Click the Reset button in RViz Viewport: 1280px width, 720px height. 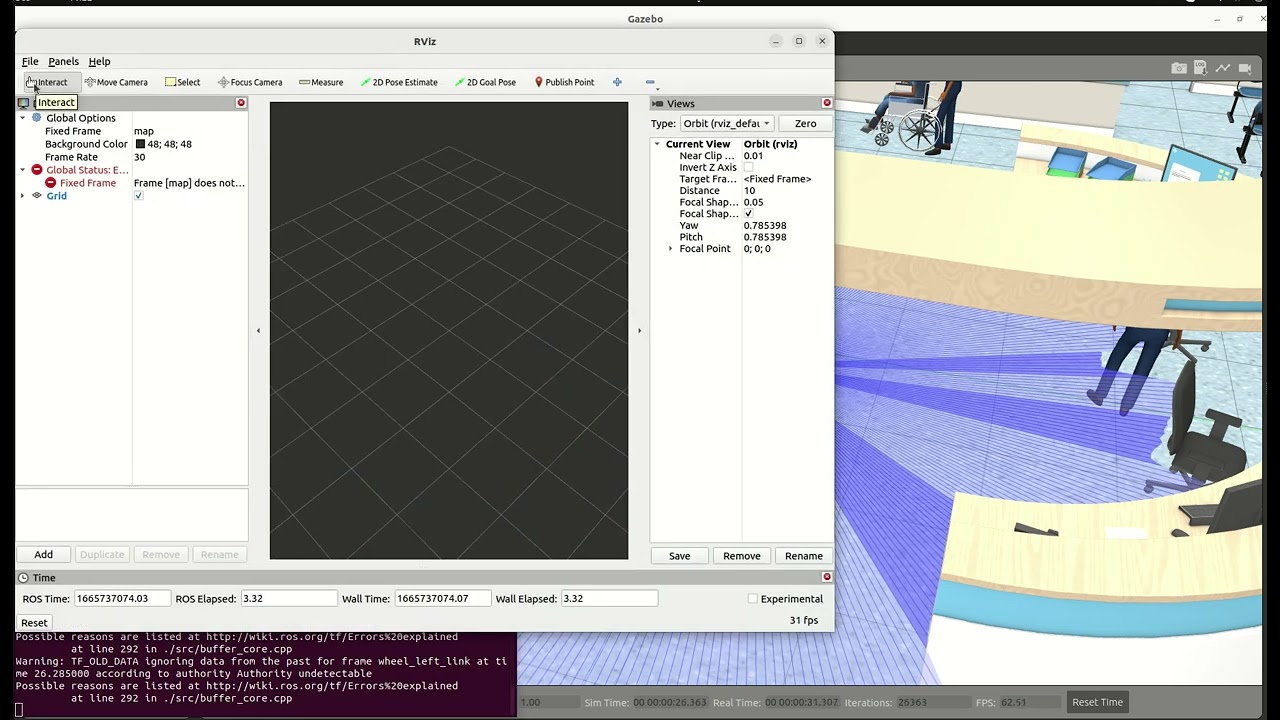point(34,623)
